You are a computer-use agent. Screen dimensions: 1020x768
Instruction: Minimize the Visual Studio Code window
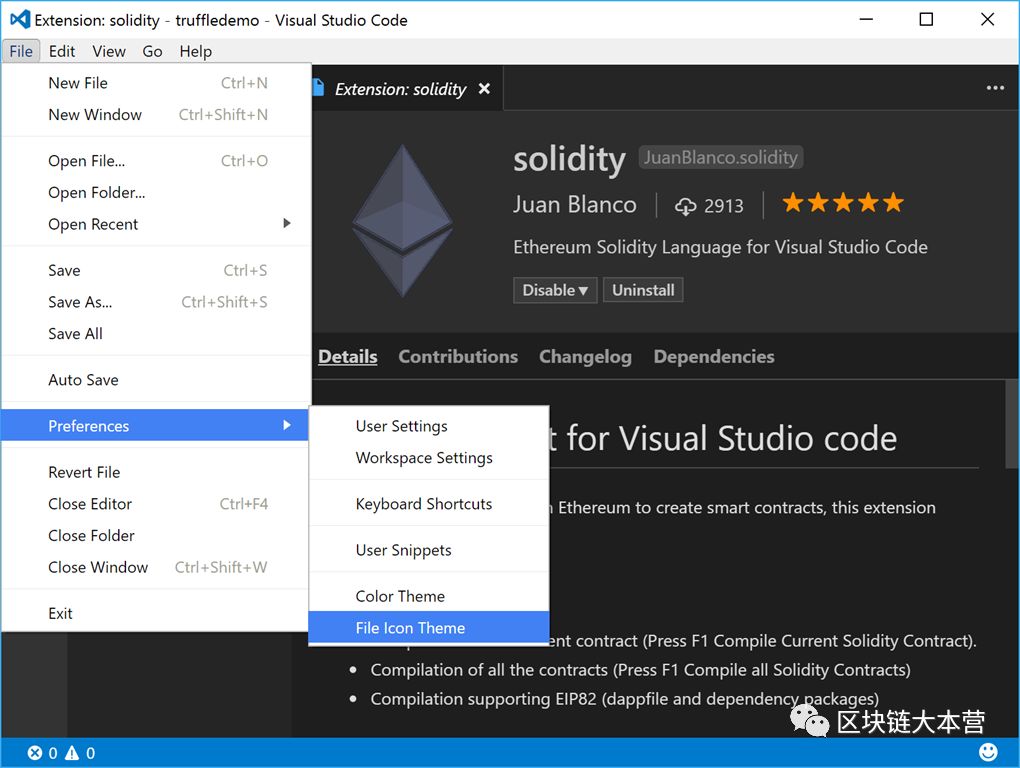click(866, 20)
